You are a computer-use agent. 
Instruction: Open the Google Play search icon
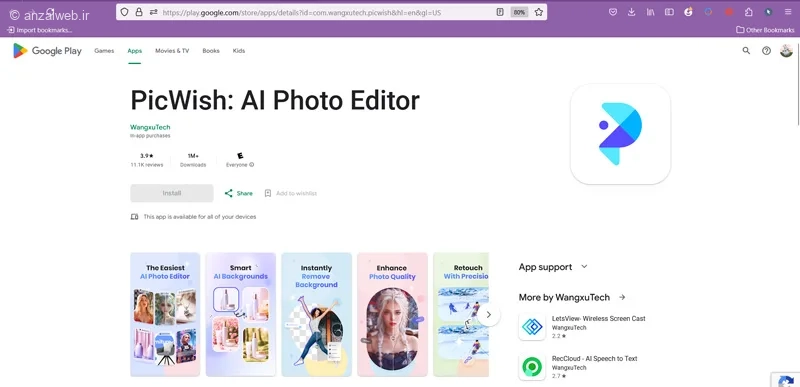746,50
